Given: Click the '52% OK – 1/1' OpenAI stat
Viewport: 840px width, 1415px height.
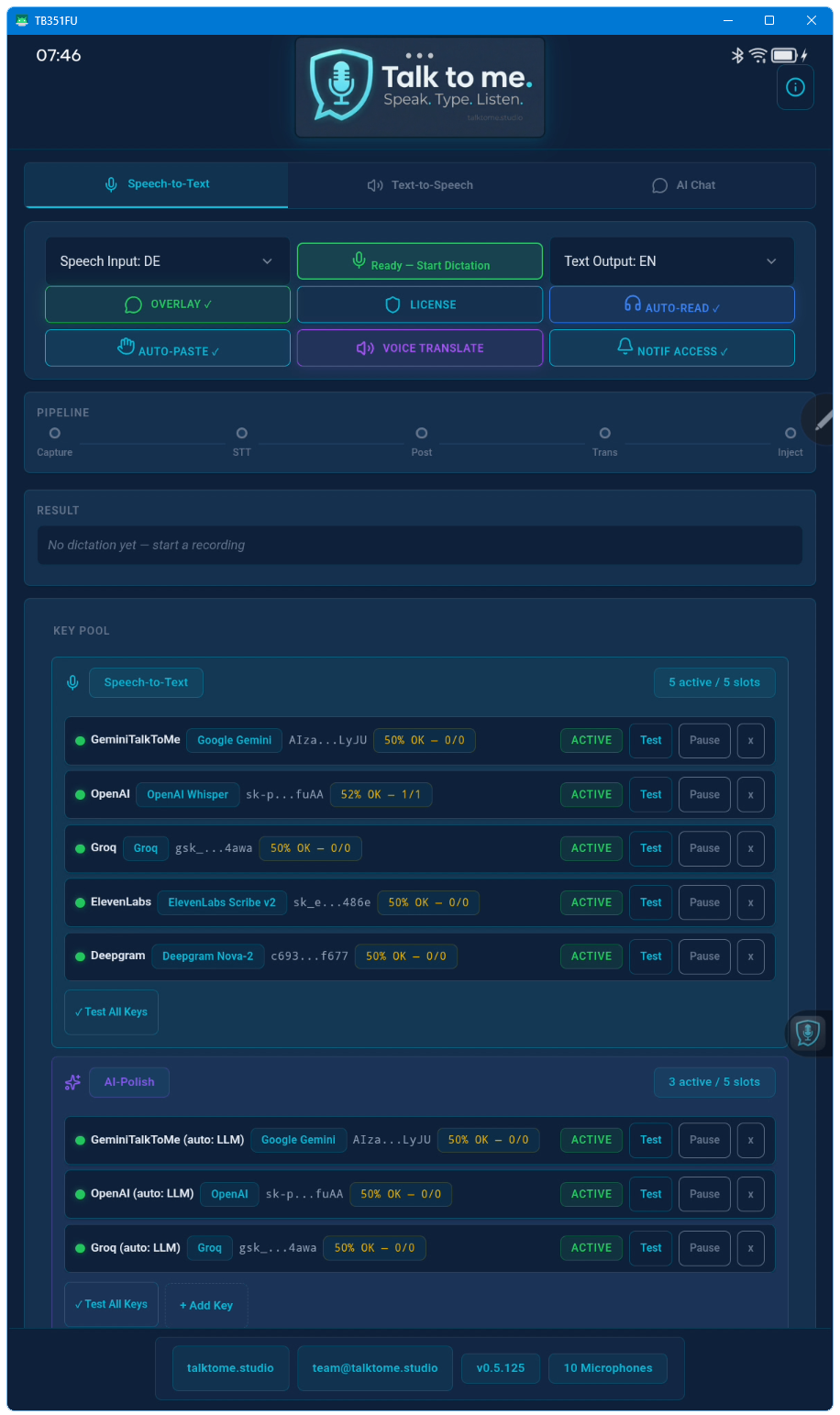Looking at the screenshot, I should pos(381,794).
